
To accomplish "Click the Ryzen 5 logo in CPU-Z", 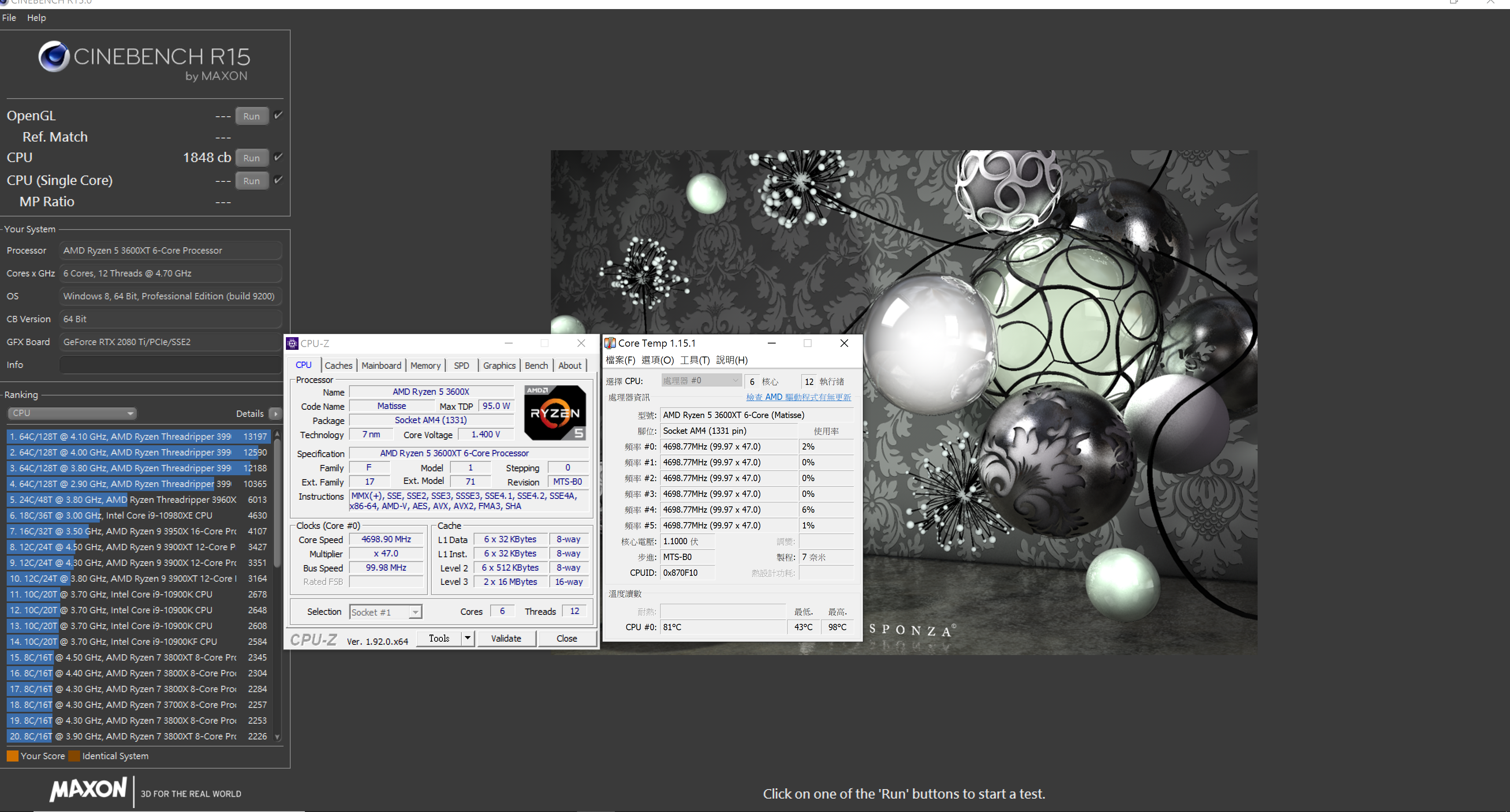I will click(x=554, y=413).
